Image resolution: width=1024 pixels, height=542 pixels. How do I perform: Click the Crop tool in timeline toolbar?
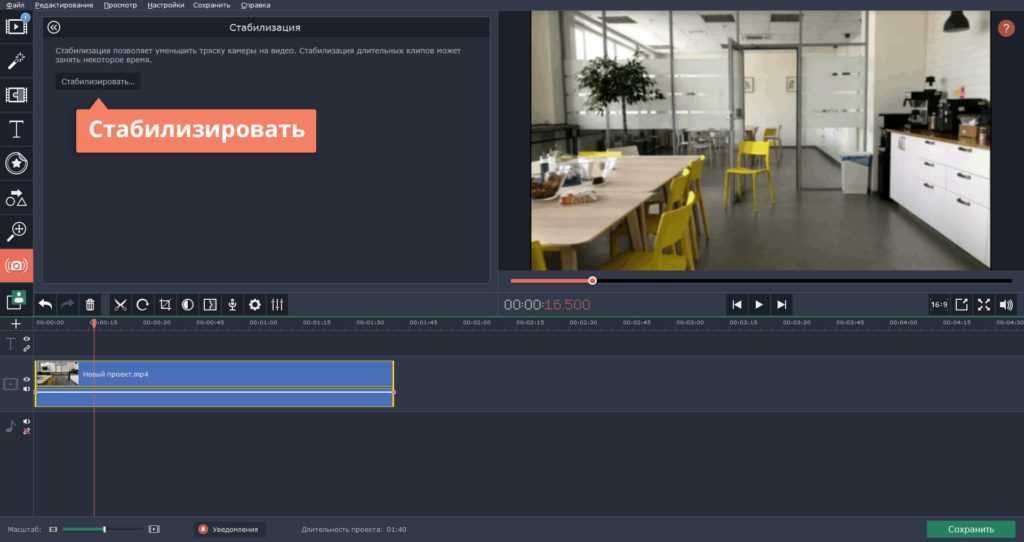click(165, 305)
